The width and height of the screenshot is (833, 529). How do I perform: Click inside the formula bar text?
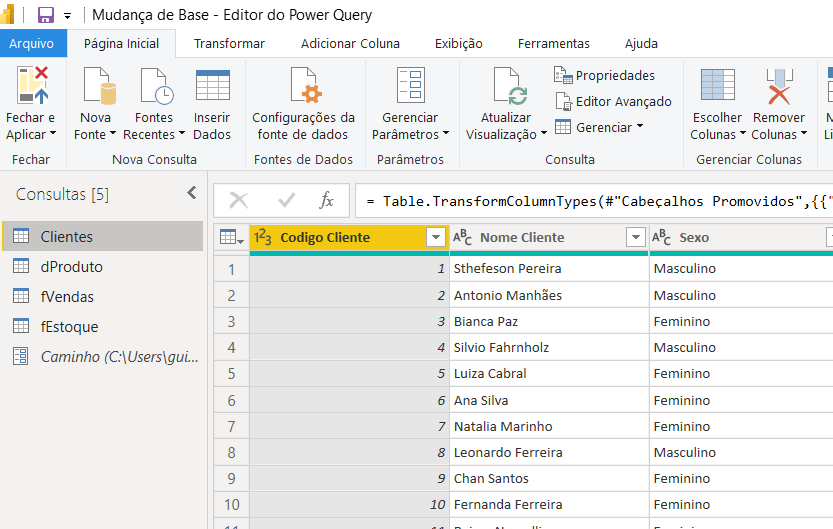point(595,201)
